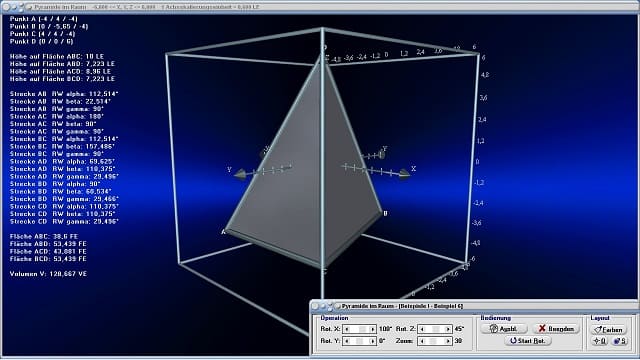Click the Zoom slider thumb
The height and width of the screenshot is (360, 640).
433,341
